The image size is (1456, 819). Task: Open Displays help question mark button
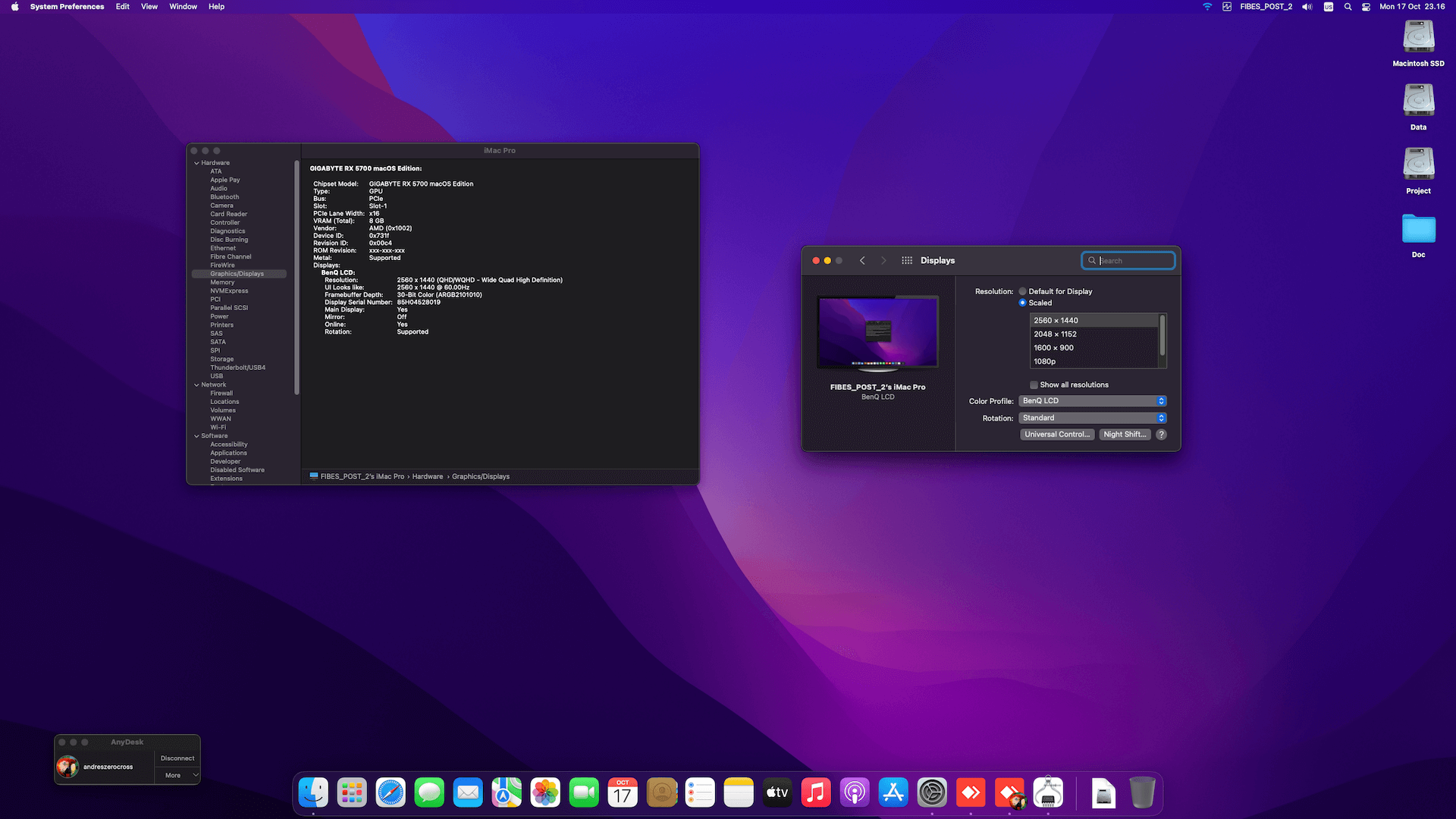pyautogui.click(x=1162, y=435)
